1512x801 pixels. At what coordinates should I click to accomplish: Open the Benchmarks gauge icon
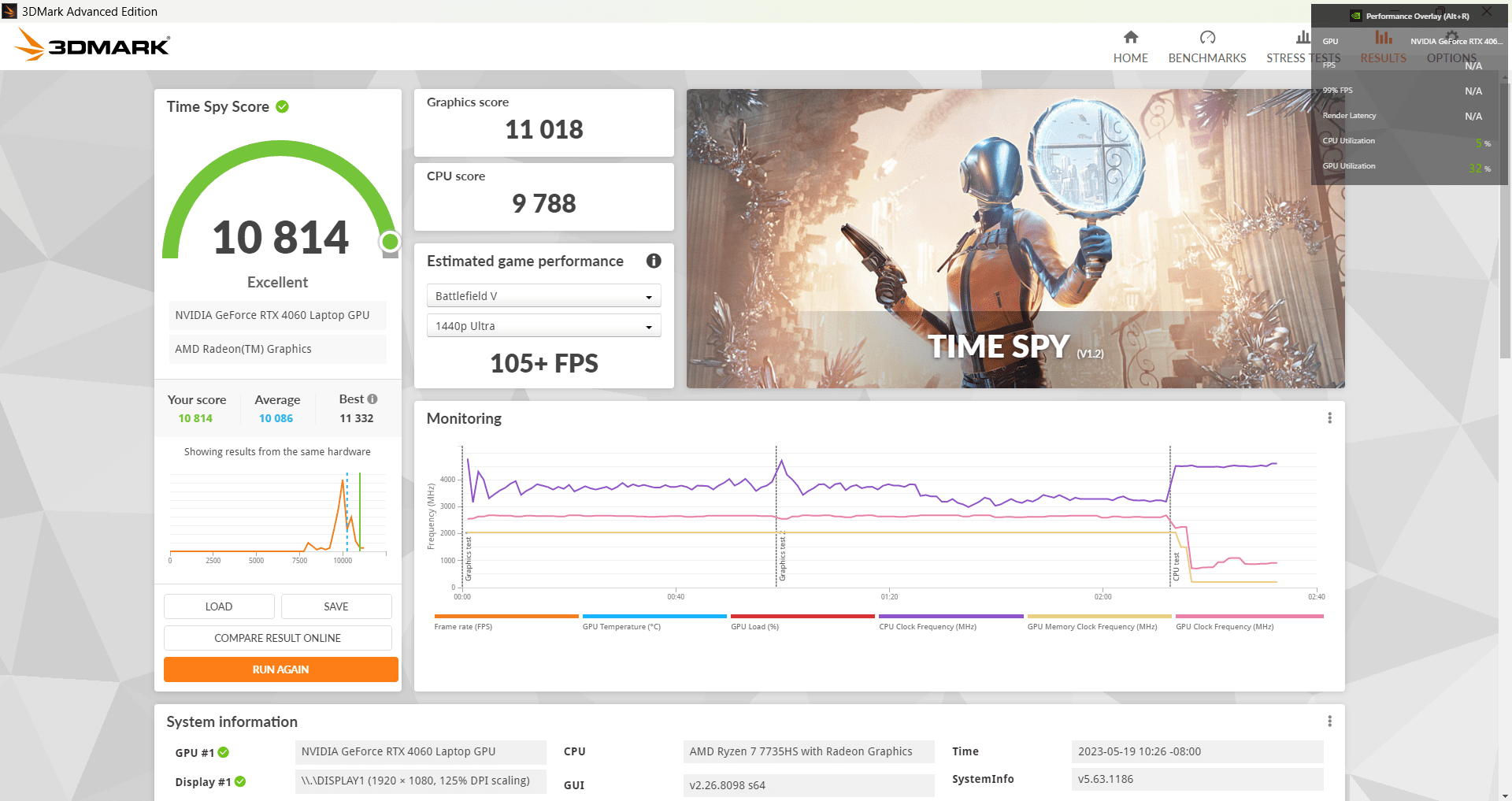(x=1206, y=38)
